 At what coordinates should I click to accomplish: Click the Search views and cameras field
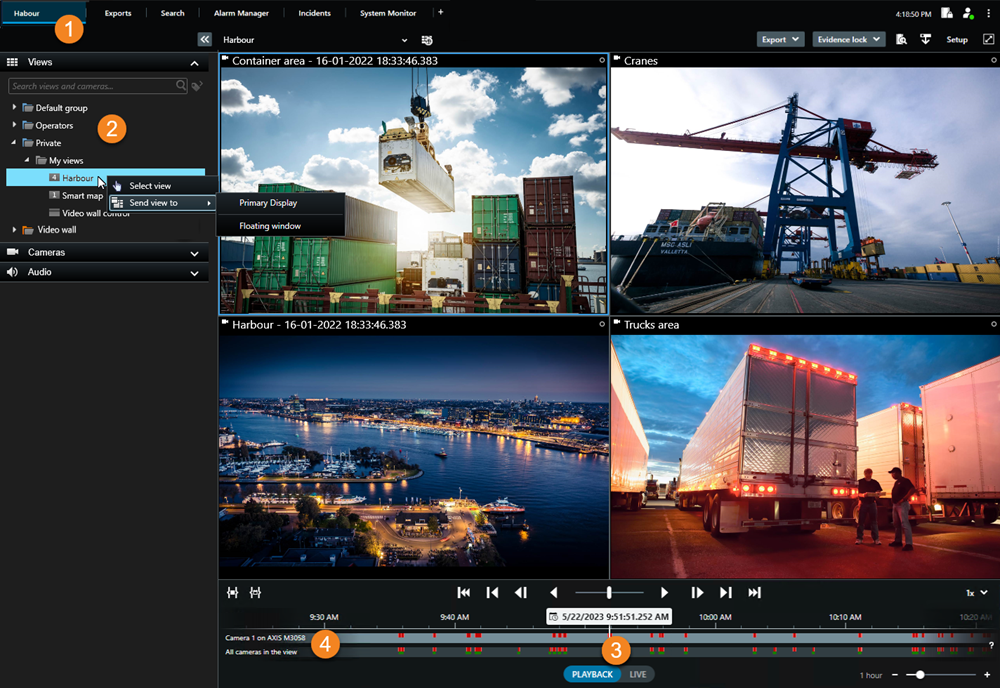[x=92, y=86]
